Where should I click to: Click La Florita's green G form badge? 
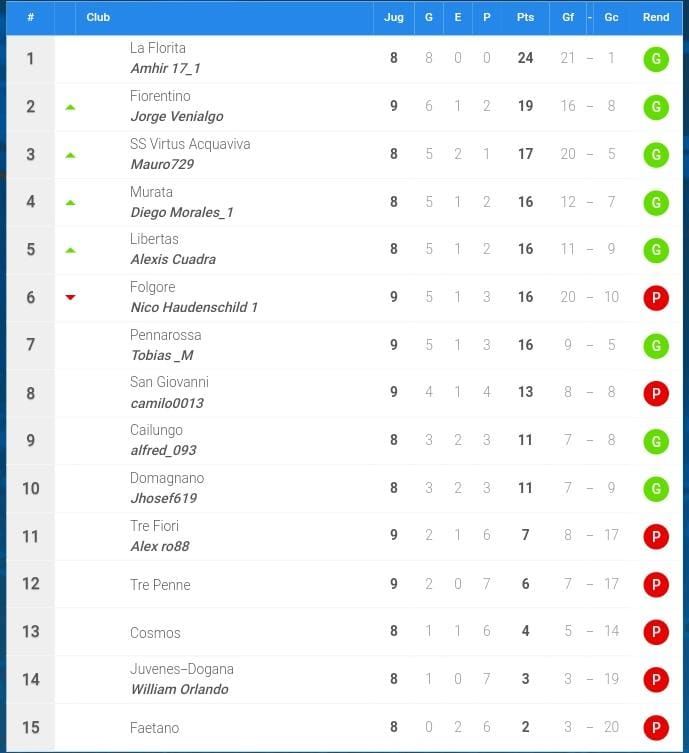(655, 59)
